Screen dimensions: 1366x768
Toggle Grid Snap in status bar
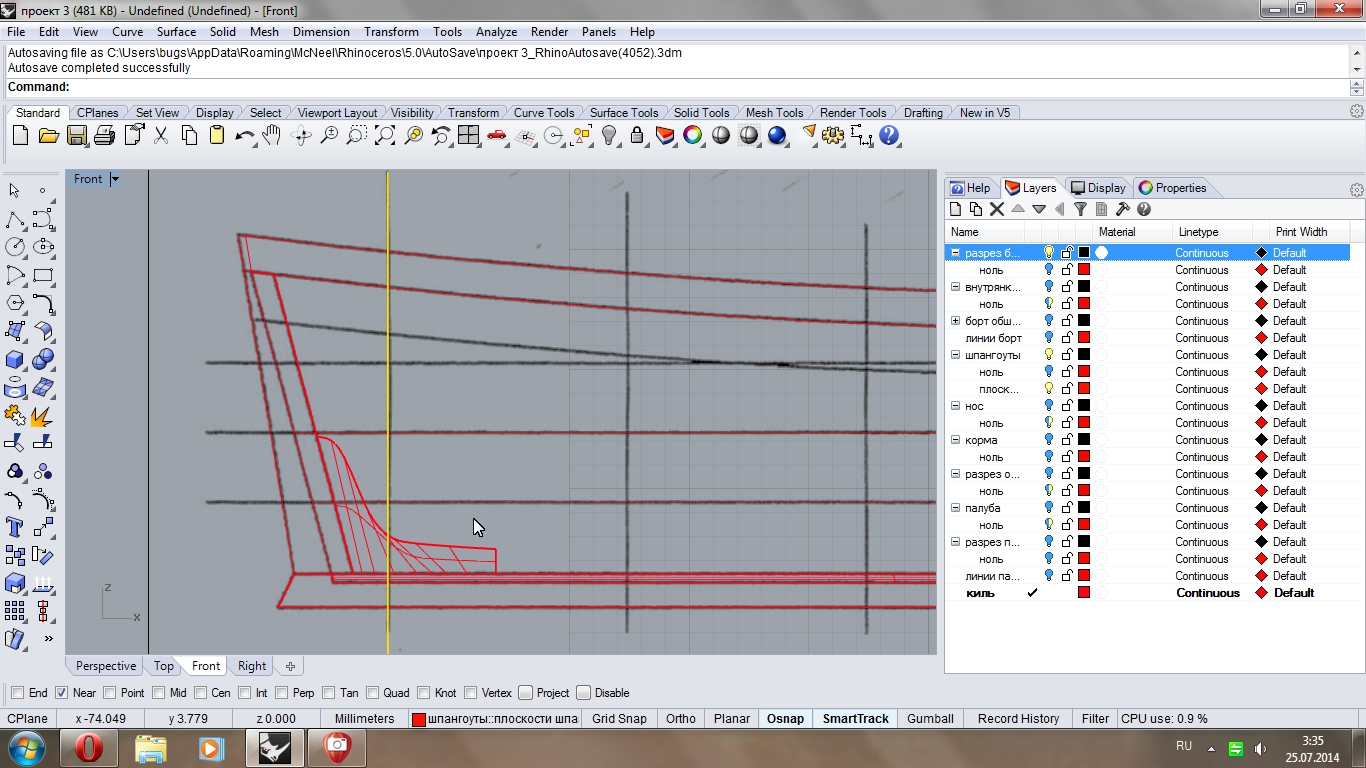coord(619,718)
